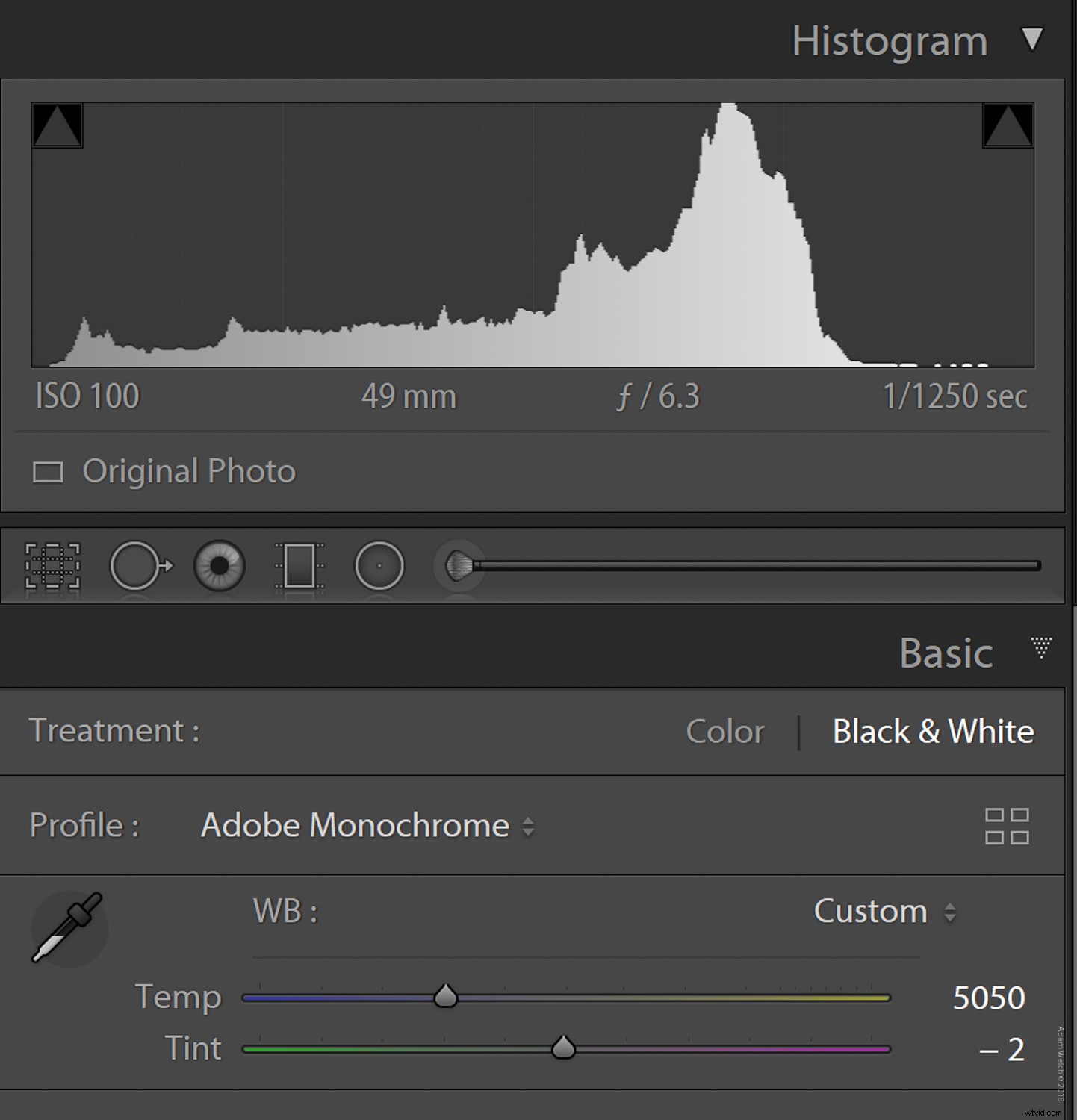Click the ISO 100 exposure info text

pos(86,396)
